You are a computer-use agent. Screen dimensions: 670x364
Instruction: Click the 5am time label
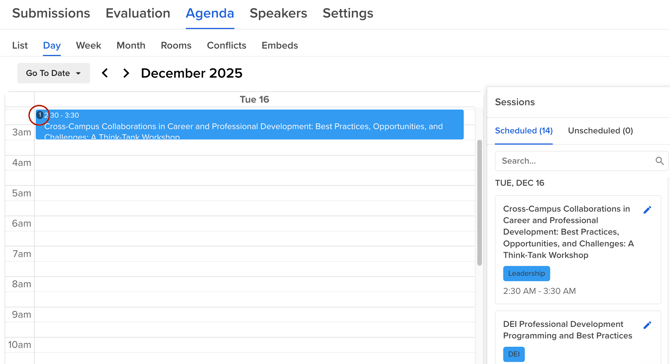pyautogui.click(x=21, y=193)
